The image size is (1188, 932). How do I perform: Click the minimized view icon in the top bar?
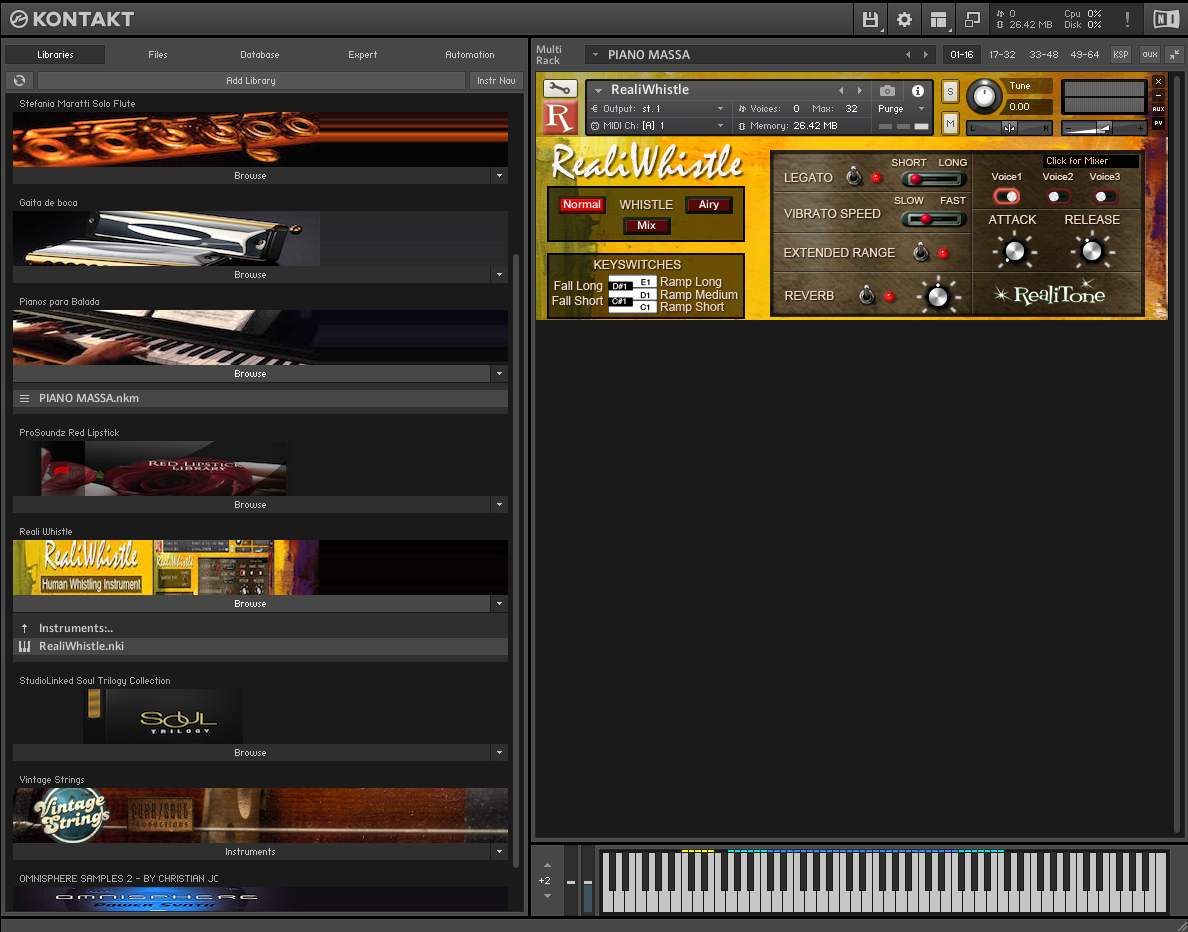pyautogui.click(x=972, y=20)
